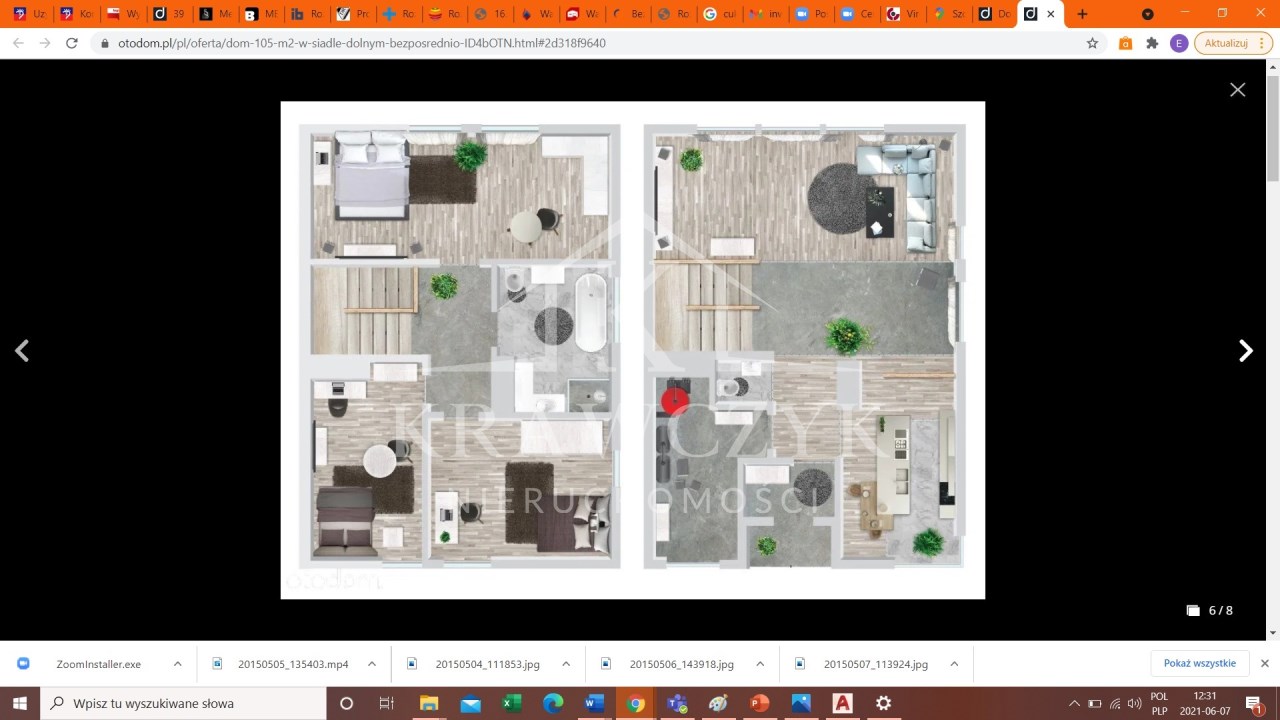Open the Chrome three-dot menu

[x=1263, y=43]
